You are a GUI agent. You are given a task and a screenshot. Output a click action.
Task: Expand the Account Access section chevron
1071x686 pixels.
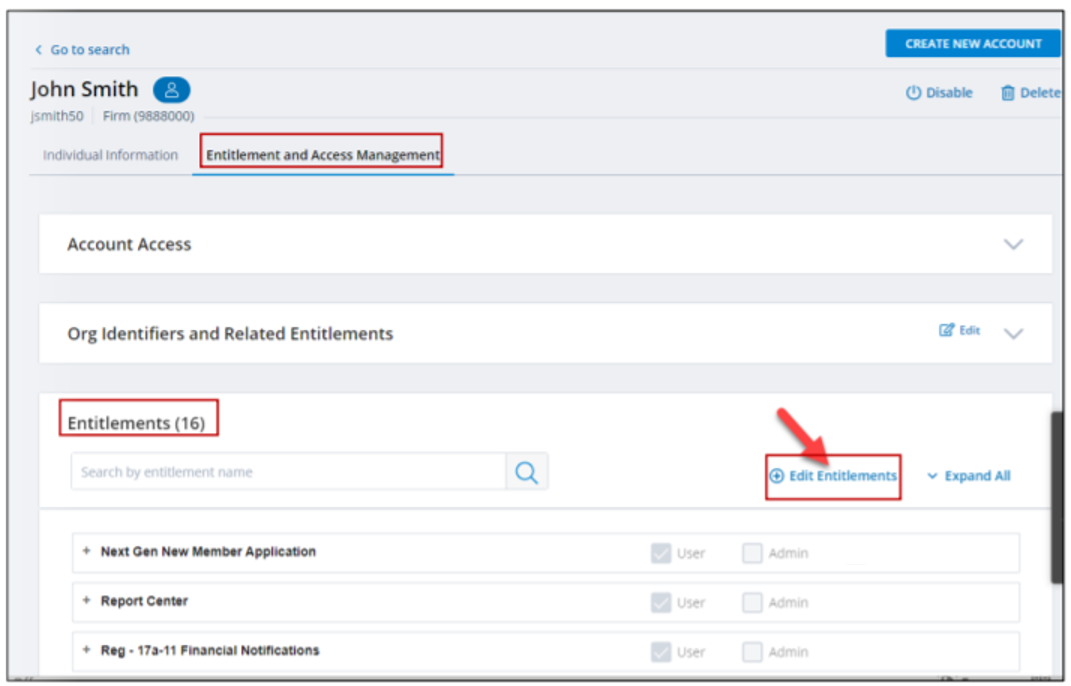pyautogui.click(x=1013, y=244)
